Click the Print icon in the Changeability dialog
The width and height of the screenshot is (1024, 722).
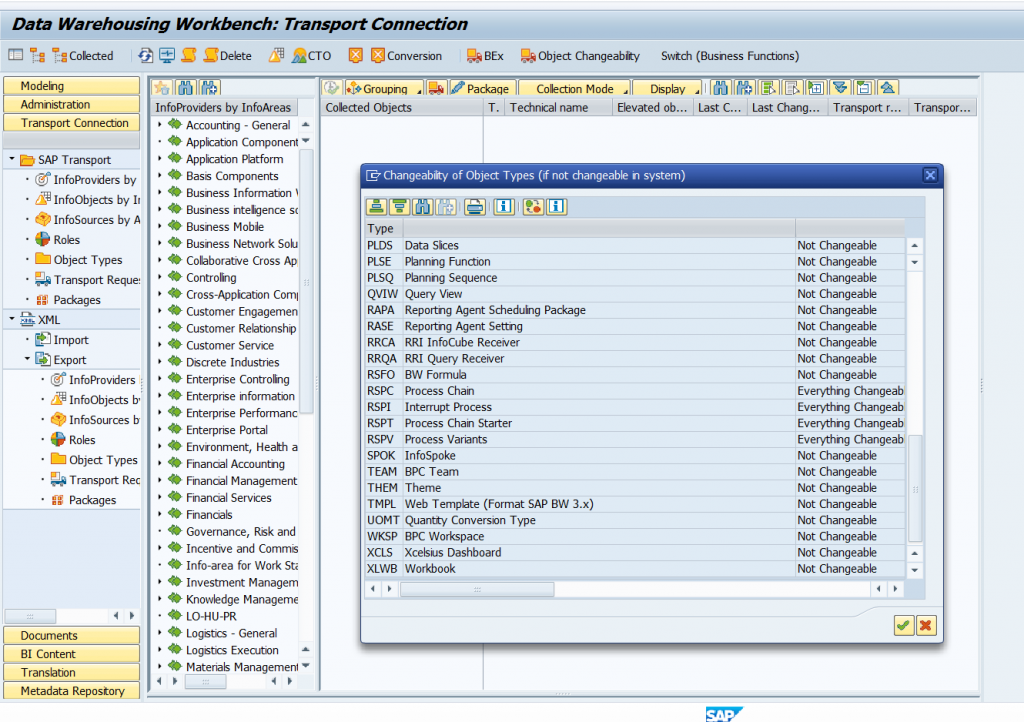pyautogui.click(x=475, y=207)
